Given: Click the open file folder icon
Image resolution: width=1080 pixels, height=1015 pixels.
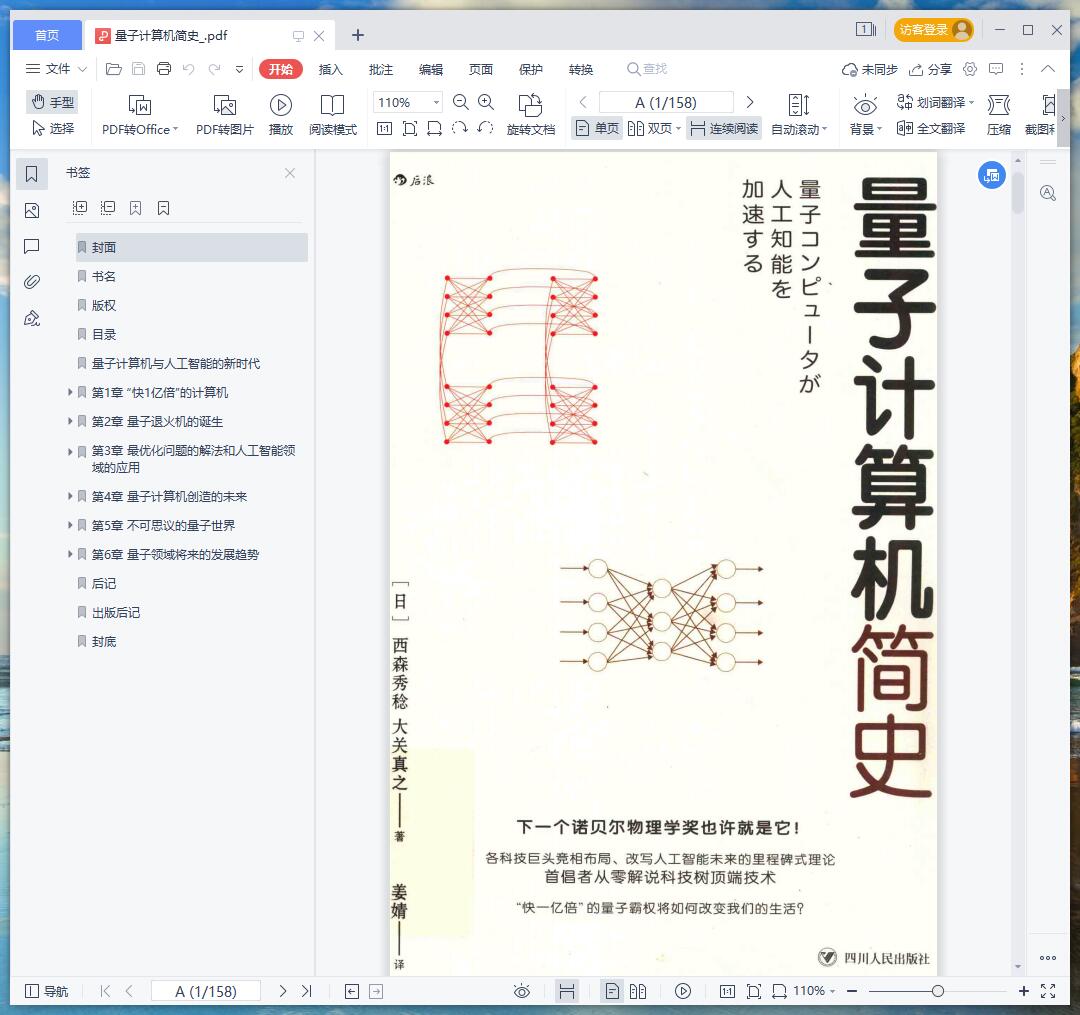Looking at the screenshot, I should (114, 69).
